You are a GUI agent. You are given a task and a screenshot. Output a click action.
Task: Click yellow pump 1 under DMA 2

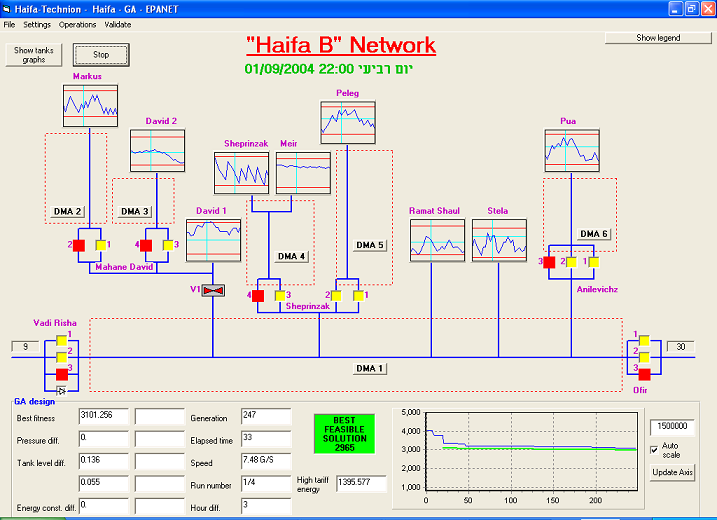point(101,246)
